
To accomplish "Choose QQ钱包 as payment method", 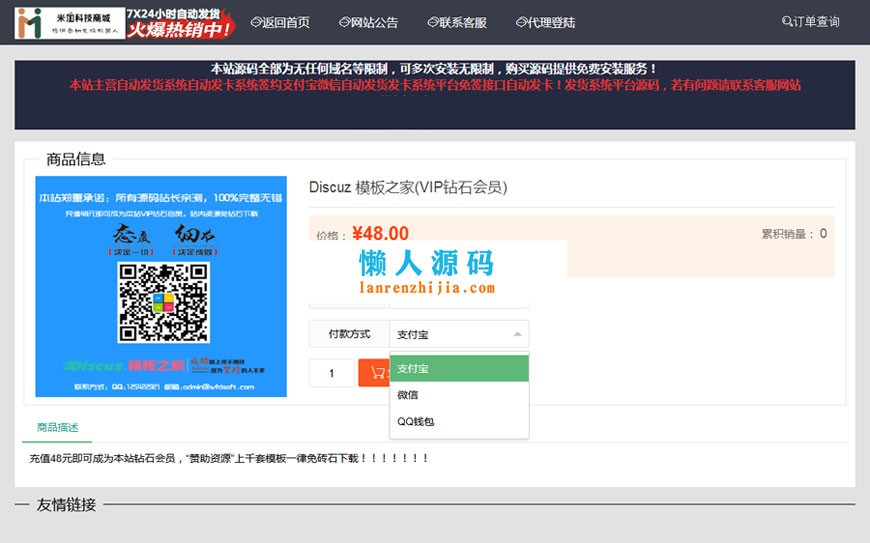I will click(x=459, y=422).
